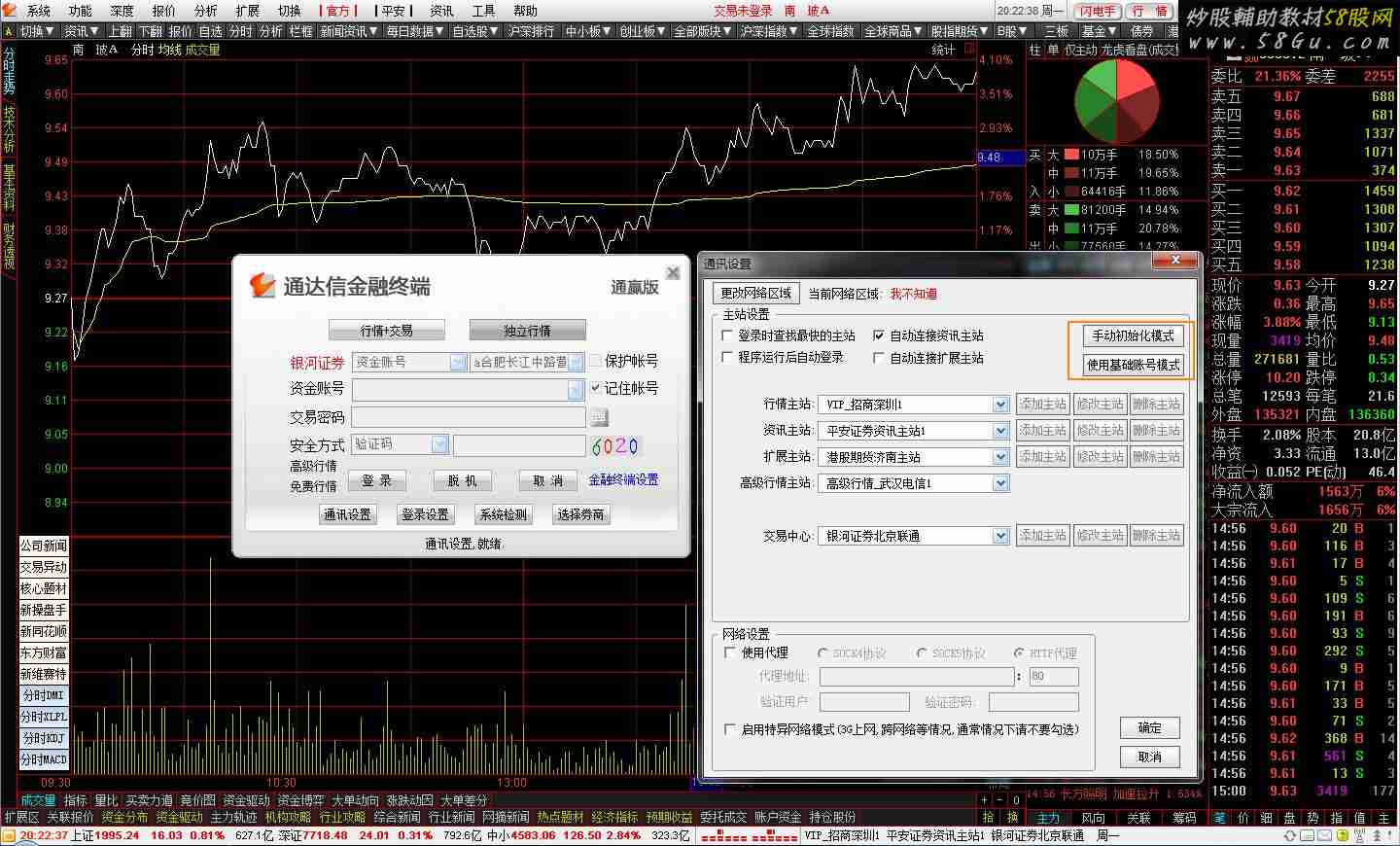Toggle the 保护帐号 checkbox in login dialog

coord(596,361)
